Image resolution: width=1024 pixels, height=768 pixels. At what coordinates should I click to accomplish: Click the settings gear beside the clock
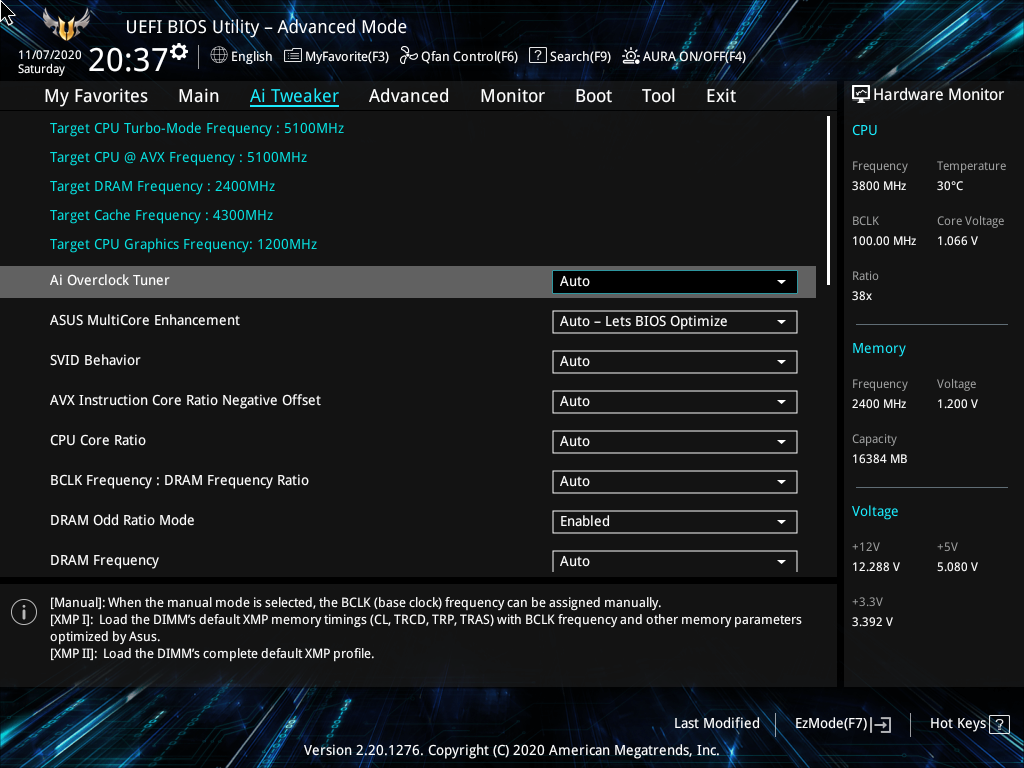pos(179,52)
